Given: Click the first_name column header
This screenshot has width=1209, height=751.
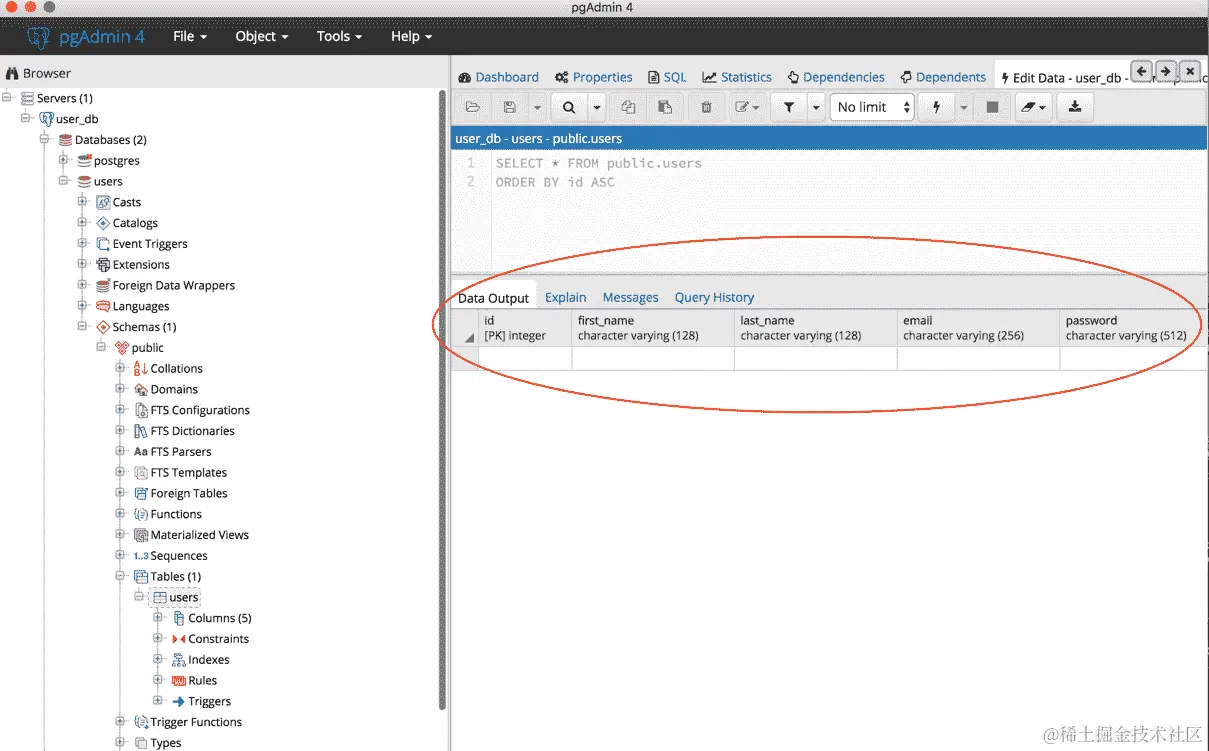Looking at the screenshot, I should tap(653, 328).
